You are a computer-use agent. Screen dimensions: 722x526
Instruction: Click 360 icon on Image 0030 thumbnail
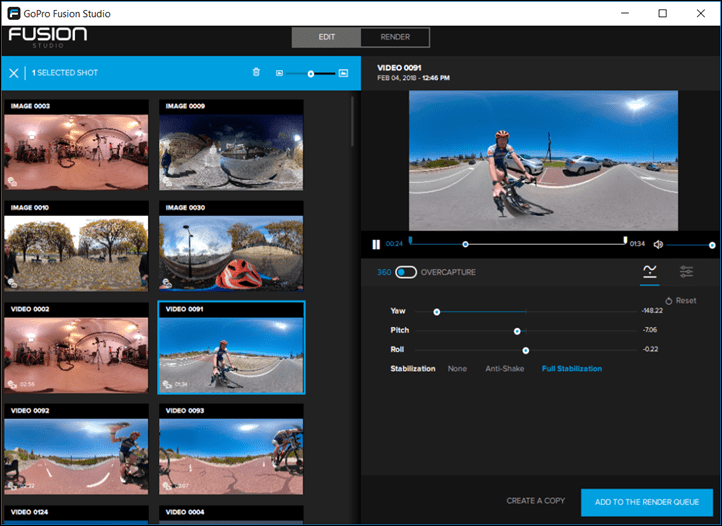[x=167, y=283]
